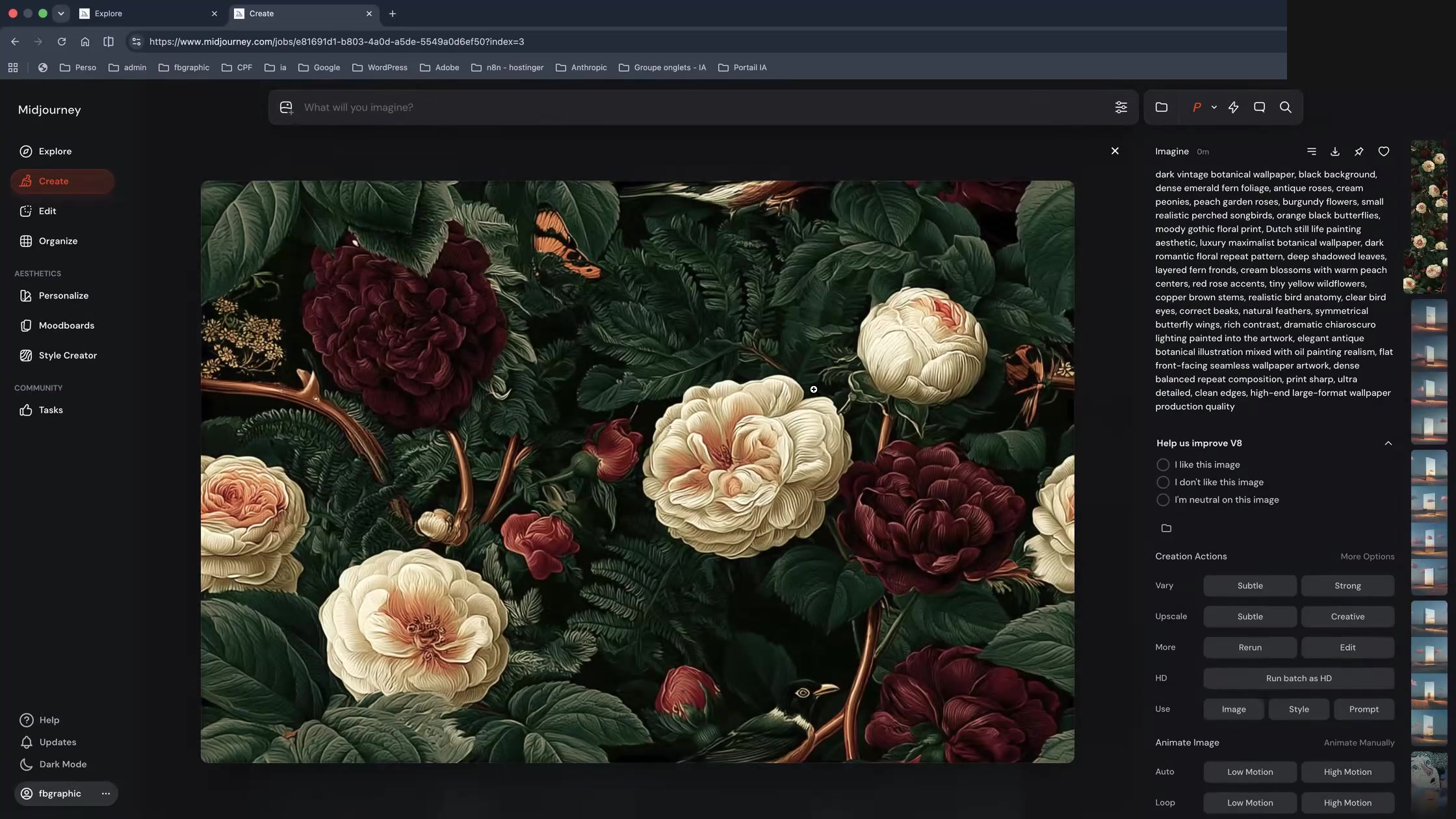Collapse the Help us improve V8 section

tap(1388, 443)
